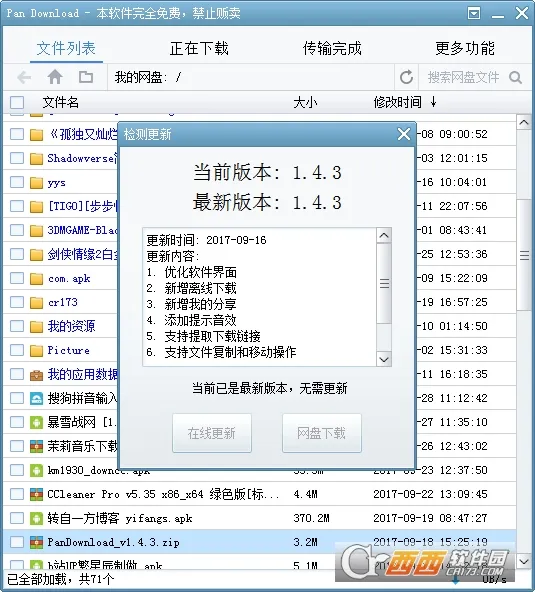This screenshot has height=592, width=535.
Task: Switch to the 正在下载 tab
Action: [199, 48]
